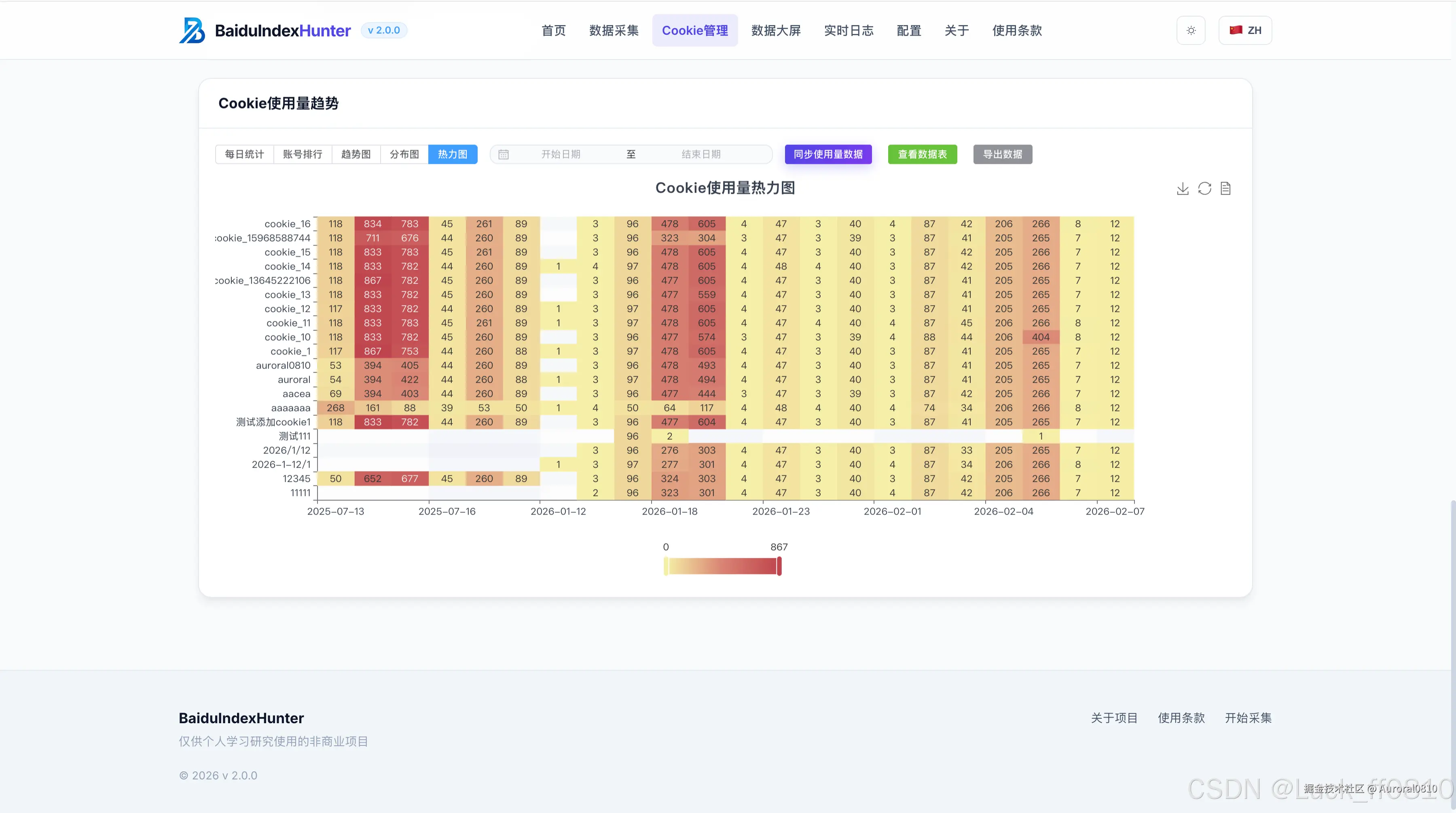Click the 使用条款 footer link
The width and height of the screenshot is (1456, 813).
coord(1181,718)
